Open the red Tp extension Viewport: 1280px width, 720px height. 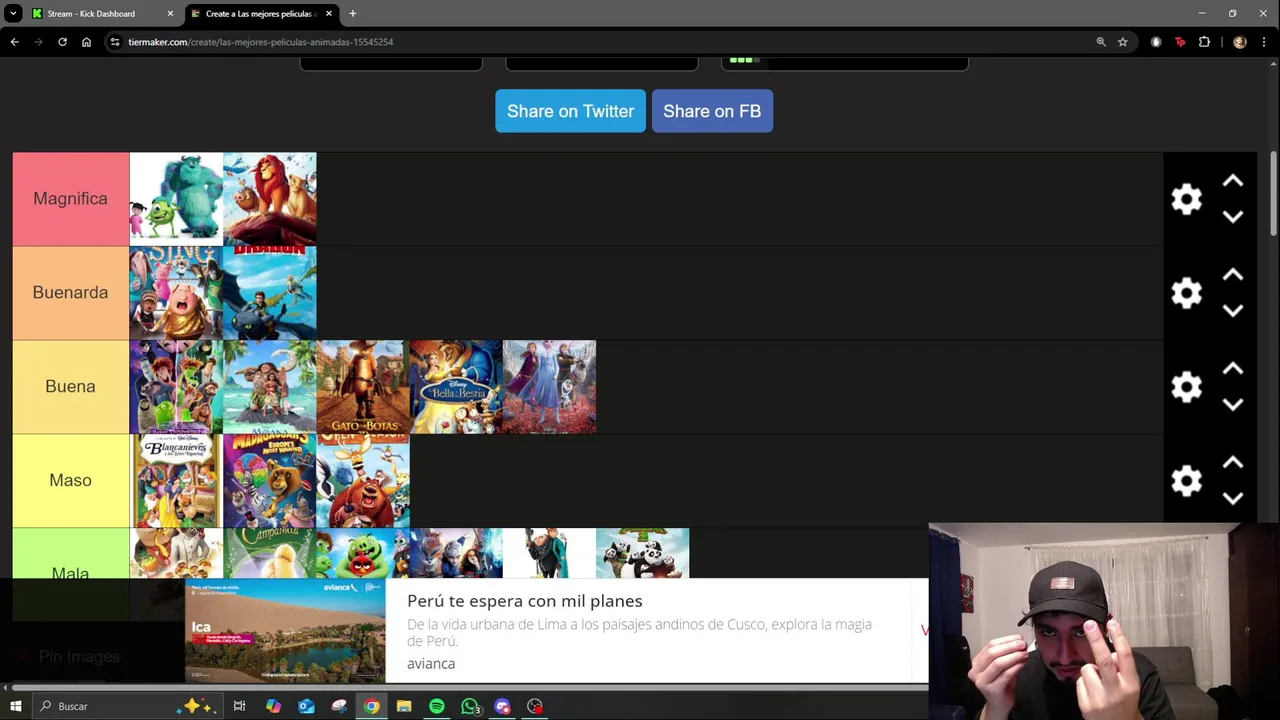click(1180, 42)
